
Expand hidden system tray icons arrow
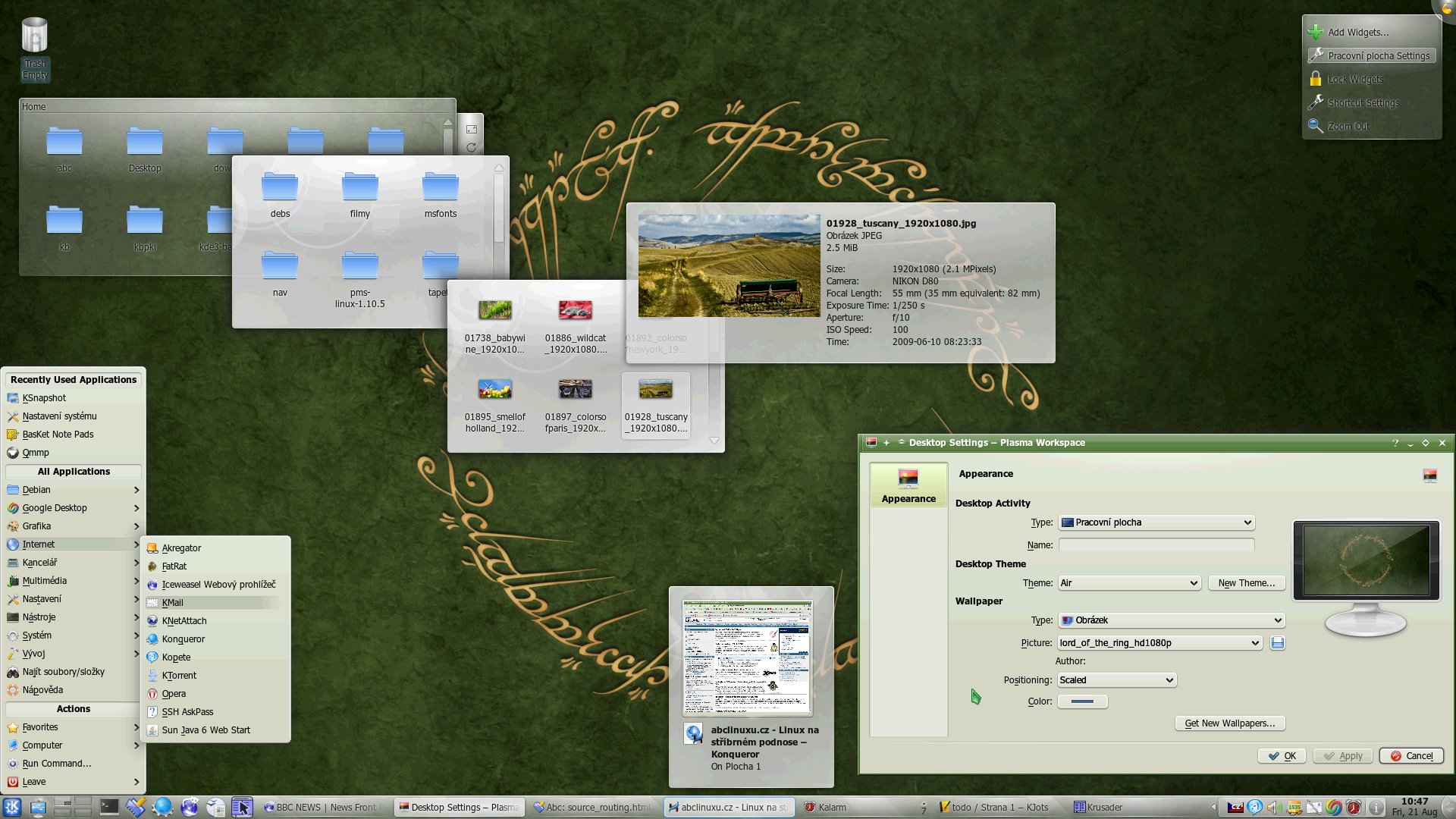tap(1213, 807)
